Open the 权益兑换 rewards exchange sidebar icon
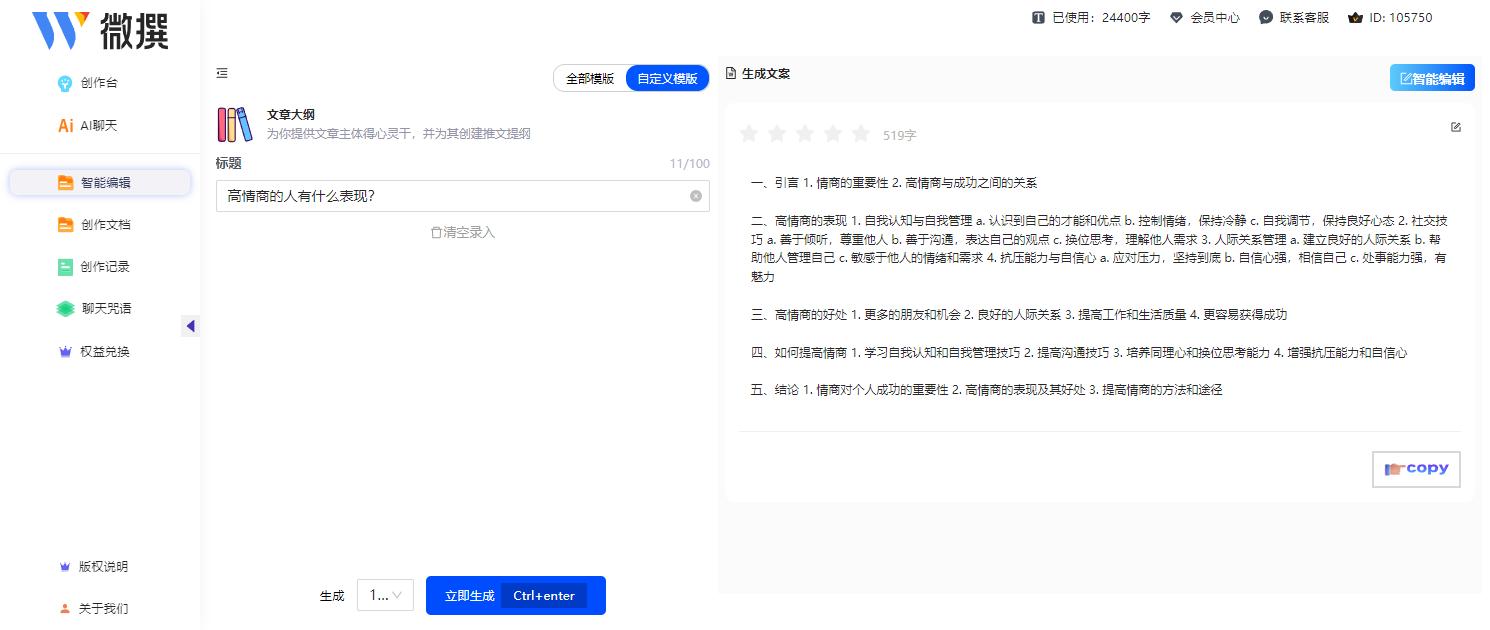Screen dimensions: 1490x630 pyautogui.click(x=65, y=351)
